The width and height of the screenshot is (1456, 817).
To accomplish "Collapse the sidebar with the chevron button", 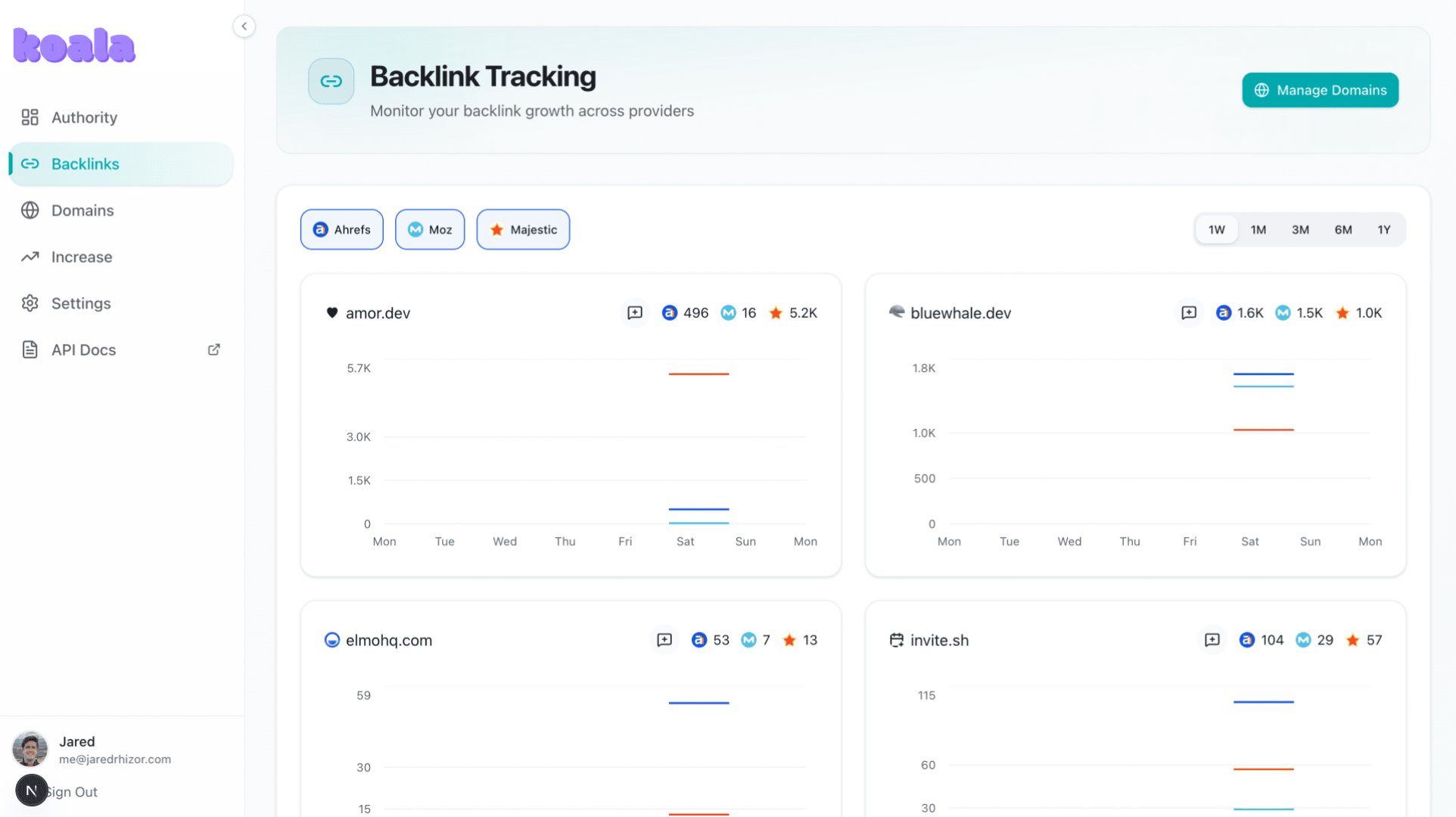I will tap(244, 26).
